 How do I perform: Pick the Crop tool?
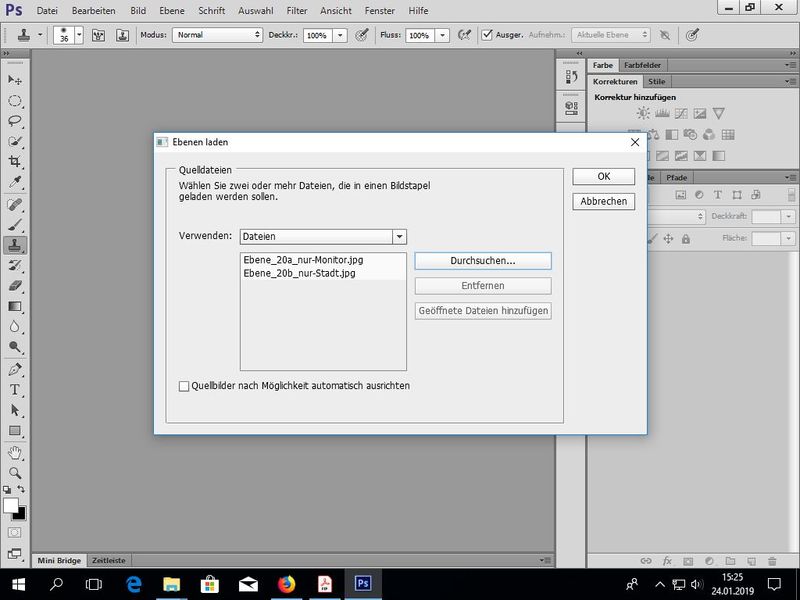pyautogui.click(x=15, y=161)
